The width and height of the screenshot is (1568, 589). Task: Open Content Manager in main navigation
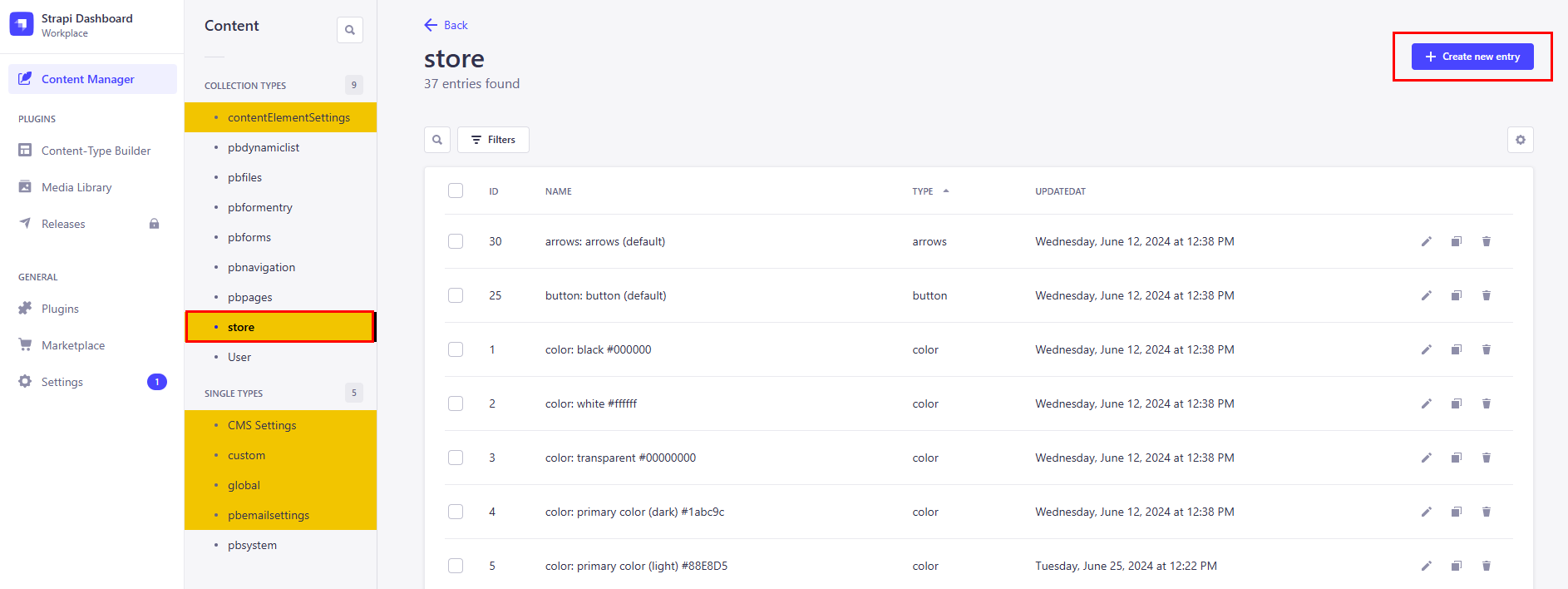92,79
